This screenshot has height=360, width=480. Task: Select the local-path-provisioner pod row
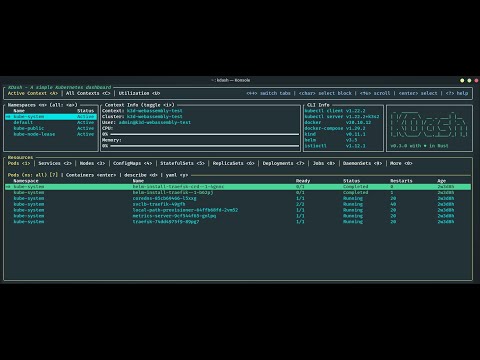tap(238, 210)
